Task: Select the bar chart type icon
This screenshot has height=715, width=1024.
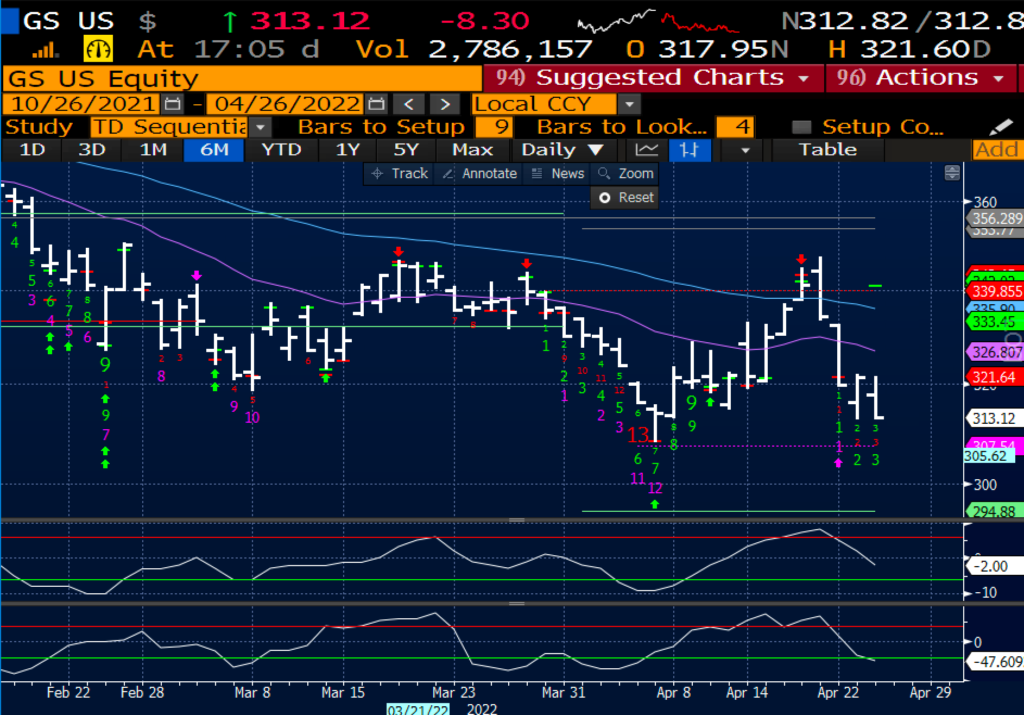Action: point(689,150)
